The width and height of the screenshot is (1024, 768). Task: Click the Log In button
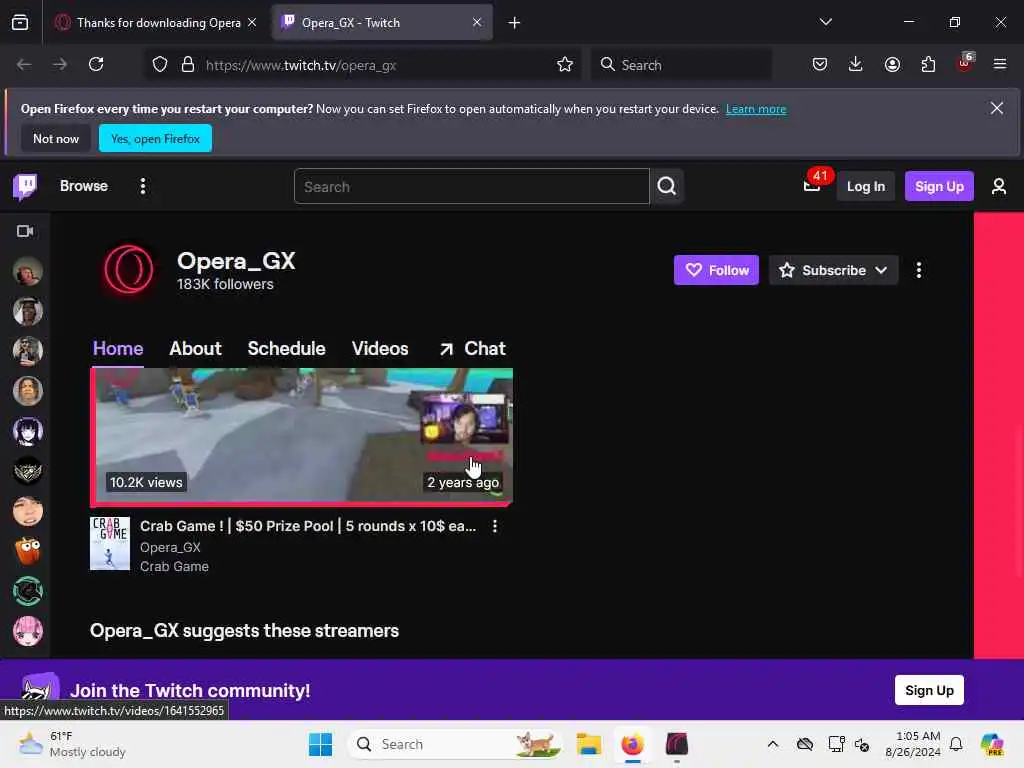tap(865, 186)
